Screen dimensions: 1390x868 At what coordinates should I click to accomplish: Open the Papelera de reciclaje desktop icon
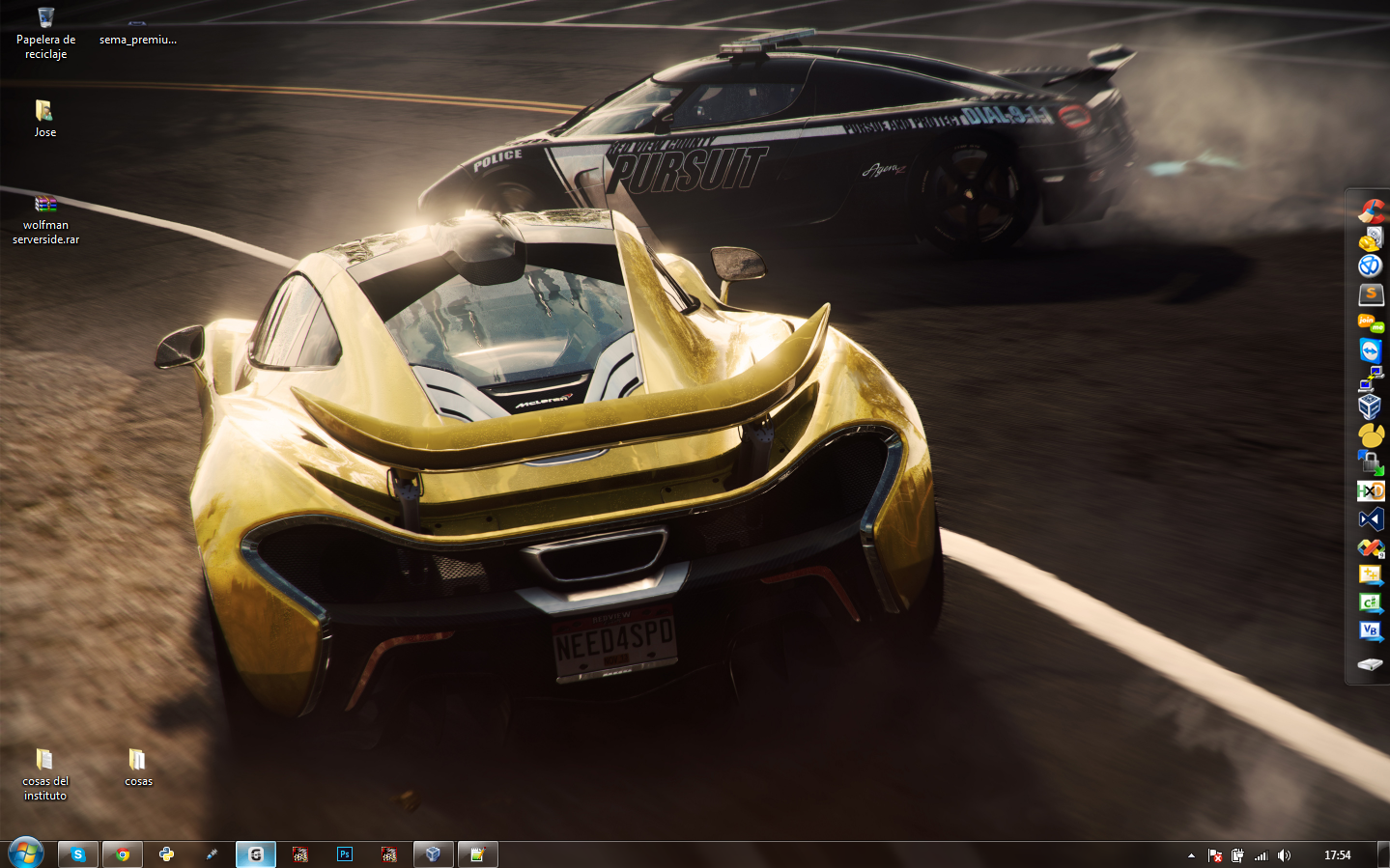point(45,34)
